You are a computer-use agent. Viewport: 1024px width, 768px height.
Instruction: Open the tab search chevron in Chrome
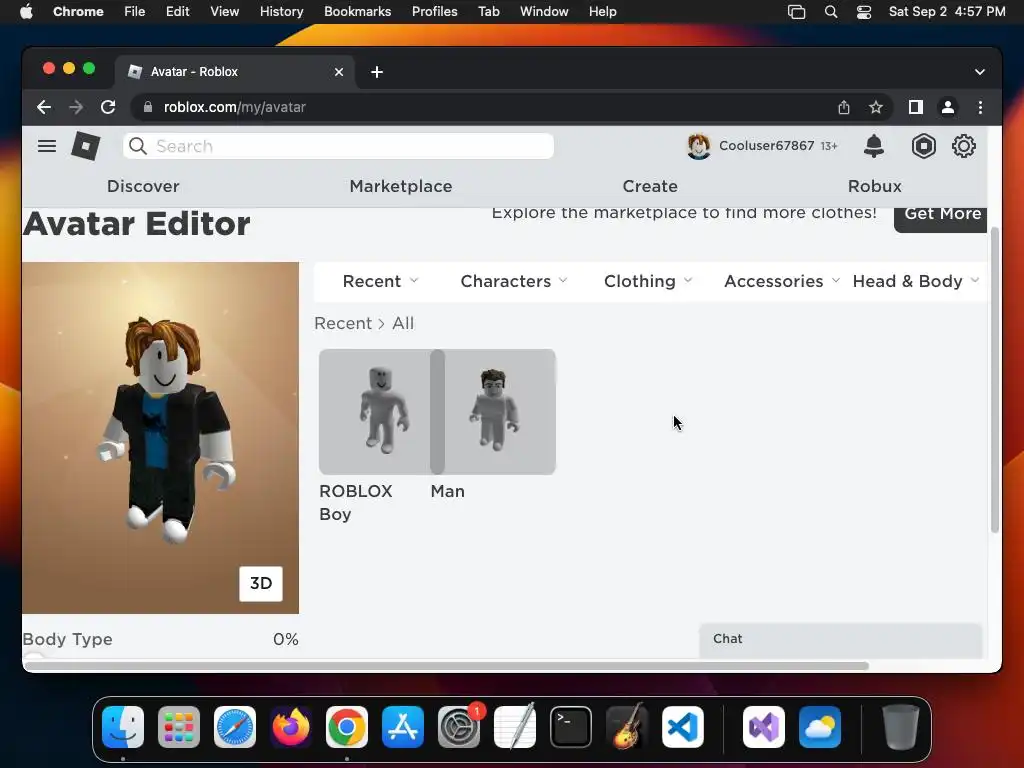coord(979,72)
